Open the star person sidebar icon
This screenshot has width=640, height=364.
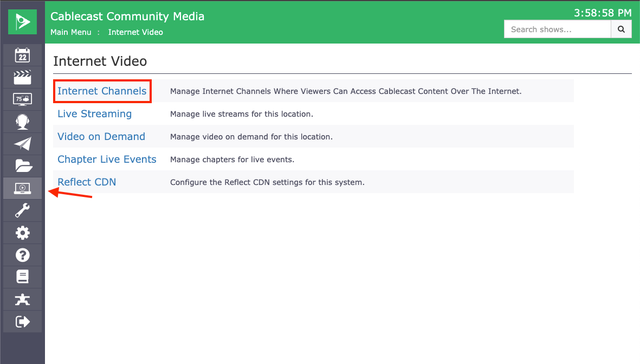22,300
